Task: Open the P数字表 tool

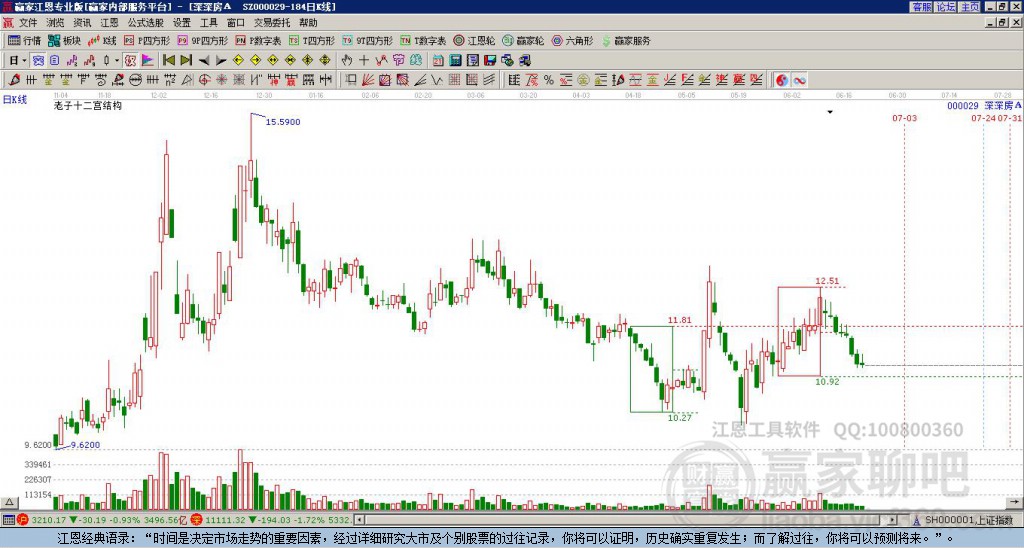Action: (258, 40)
